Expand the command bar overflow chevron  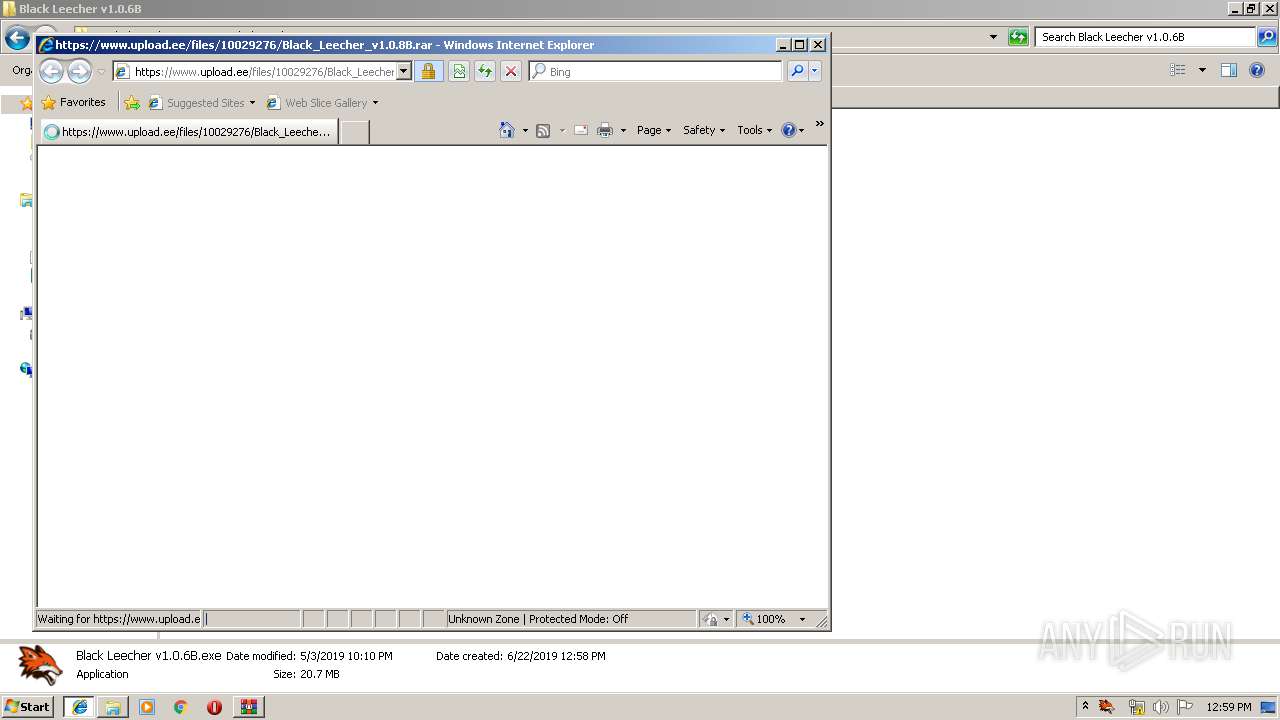click(x=819, y=124)
